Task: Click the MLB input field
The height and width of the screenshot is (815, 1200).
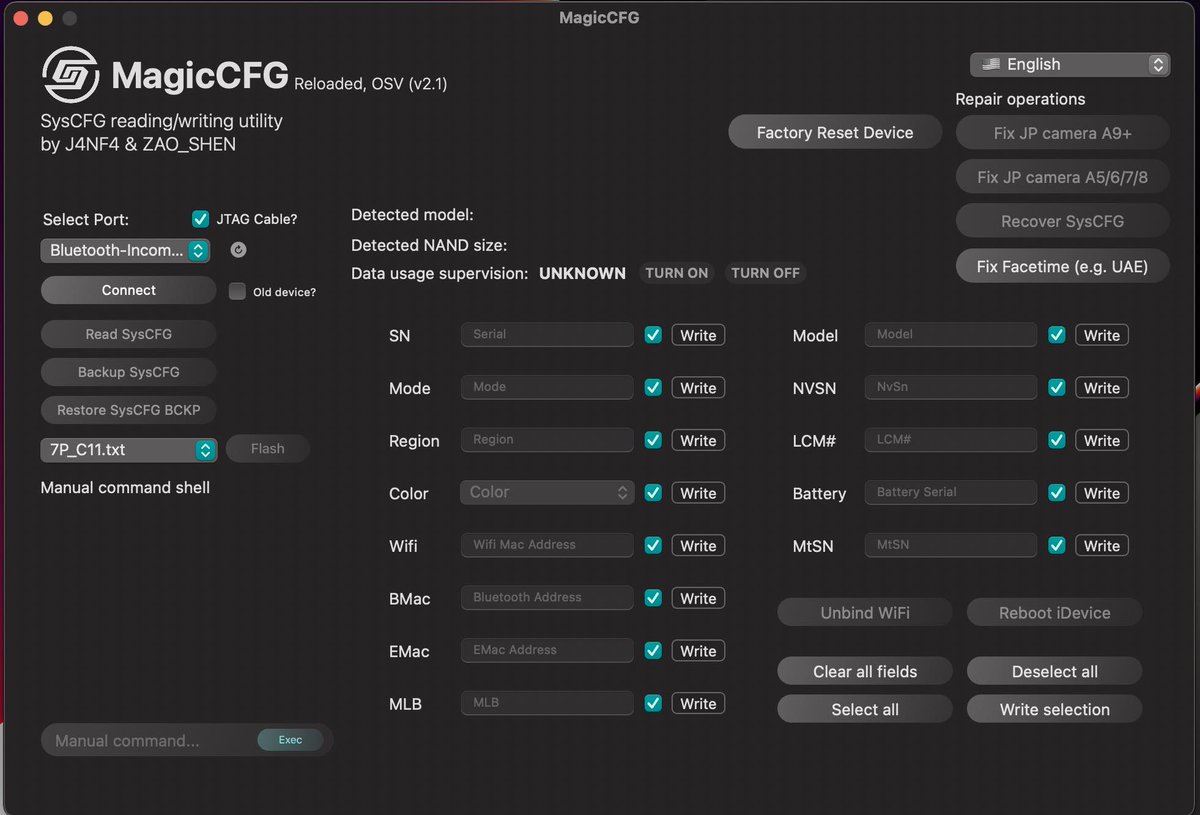Action: (x=547, y=702)
